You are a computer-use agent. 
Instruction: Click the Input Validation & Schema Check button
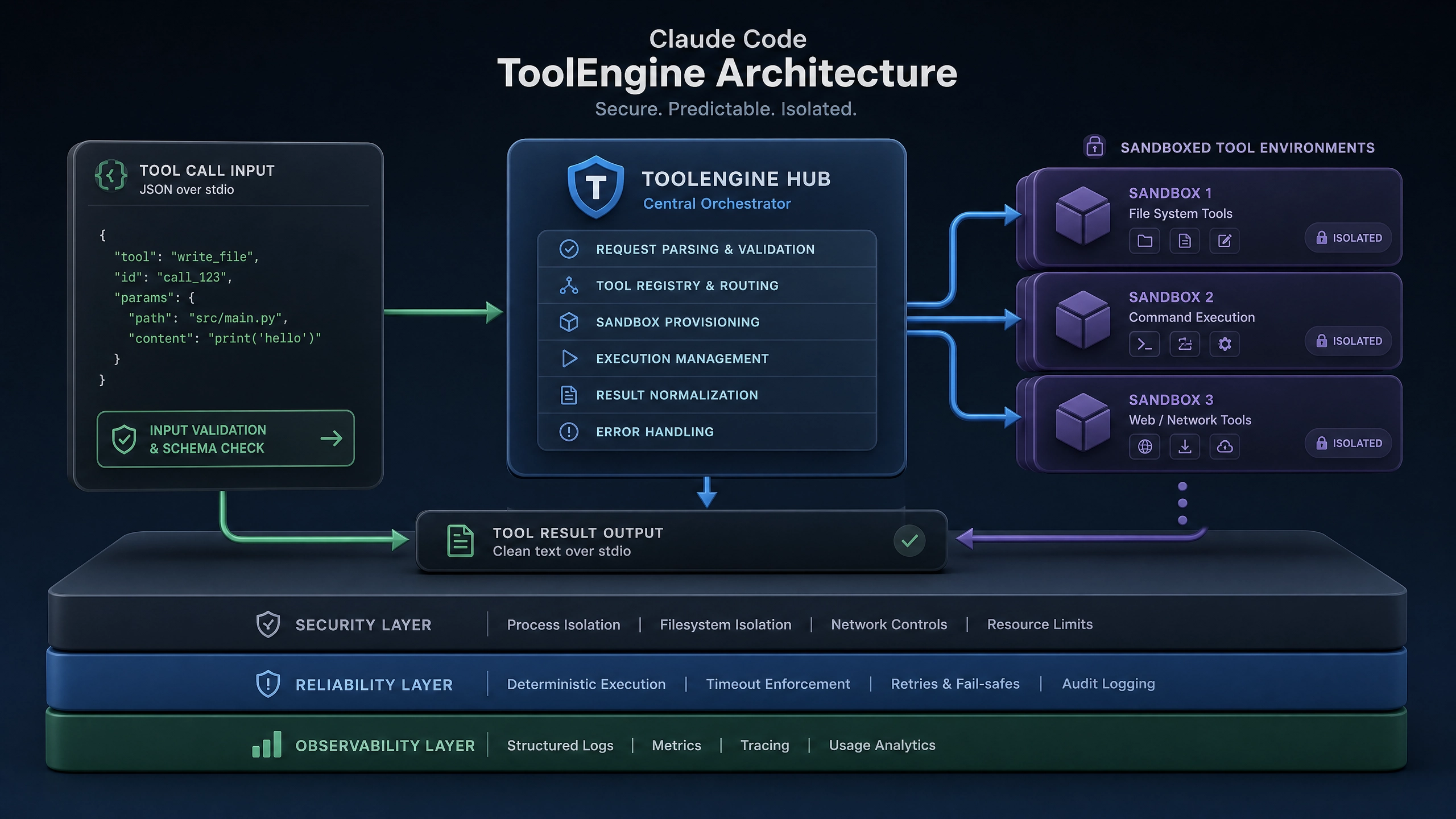tap(226, 439)
